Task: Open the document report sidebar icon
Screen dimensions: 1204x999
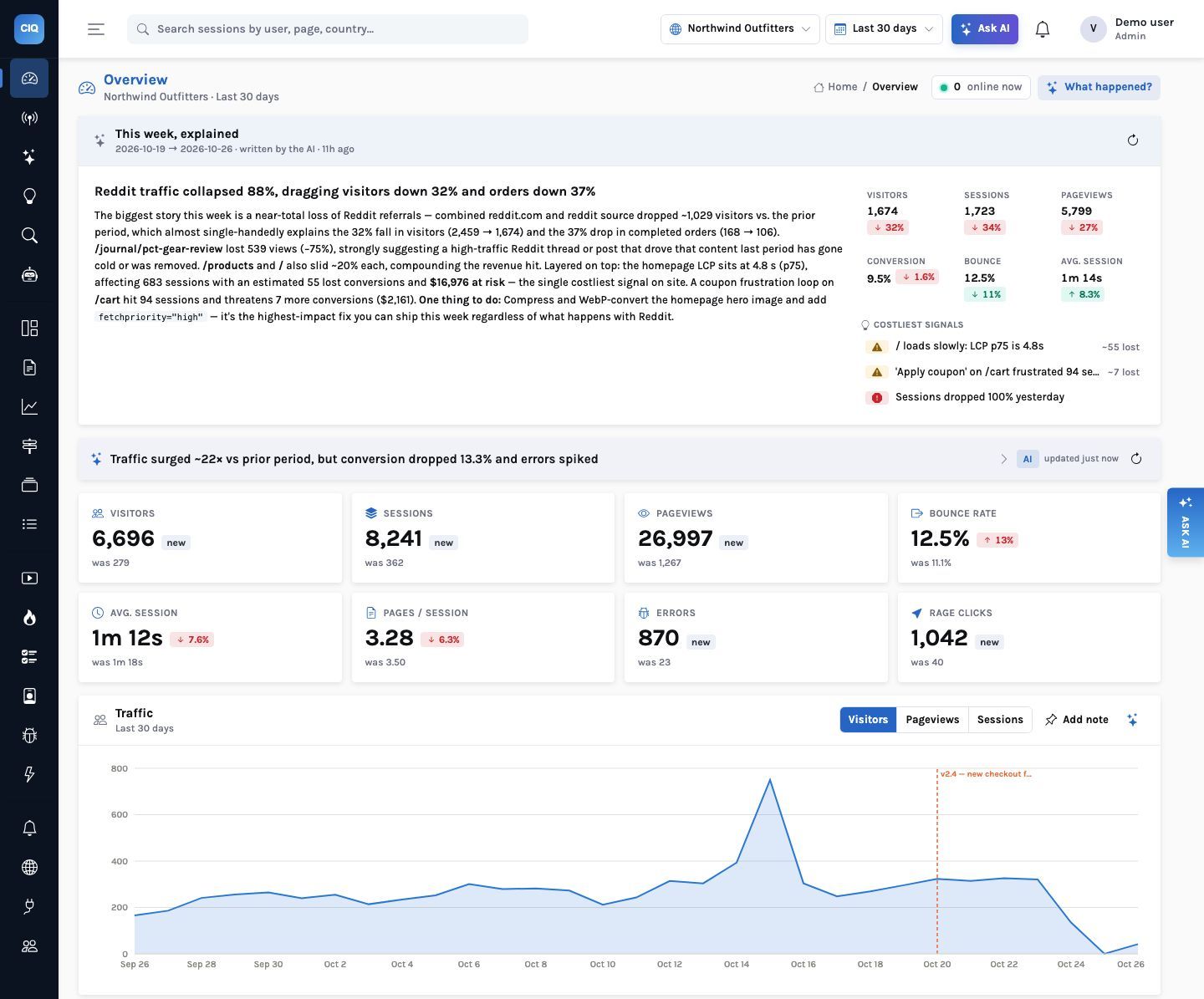Action: [29, 368]
